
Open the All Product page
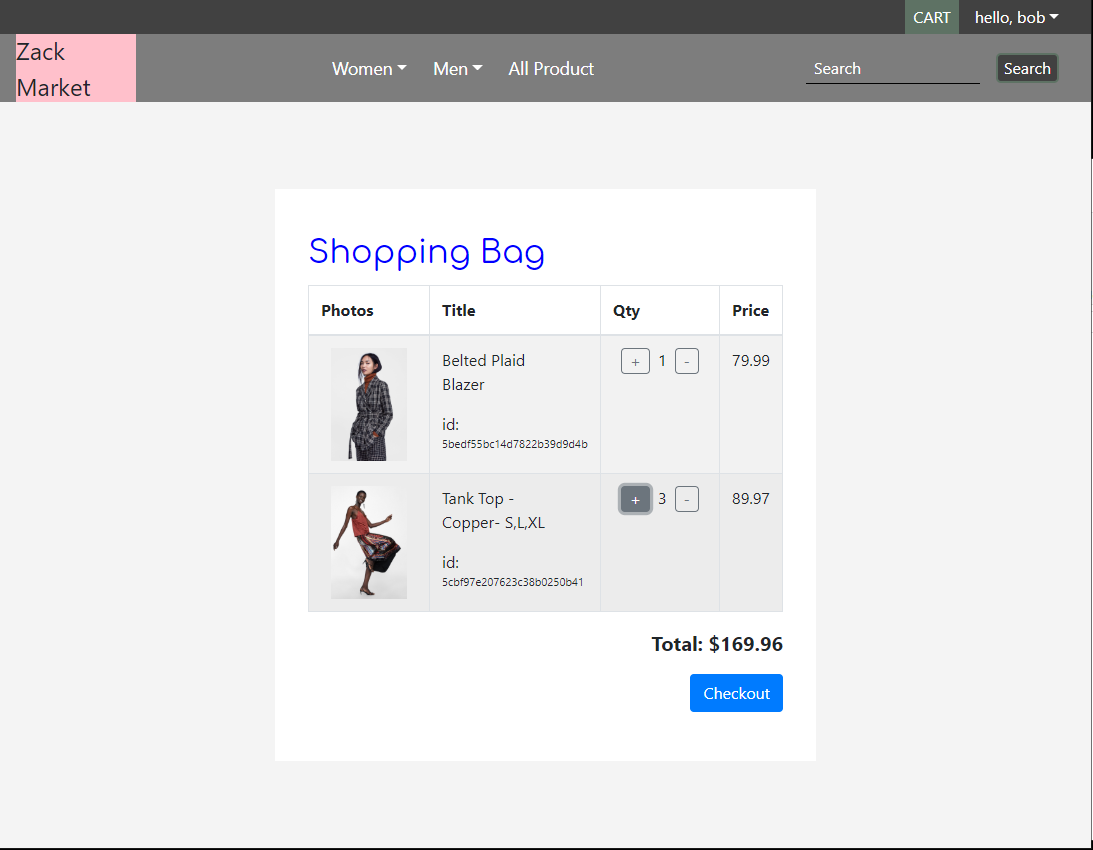point(551,68)
